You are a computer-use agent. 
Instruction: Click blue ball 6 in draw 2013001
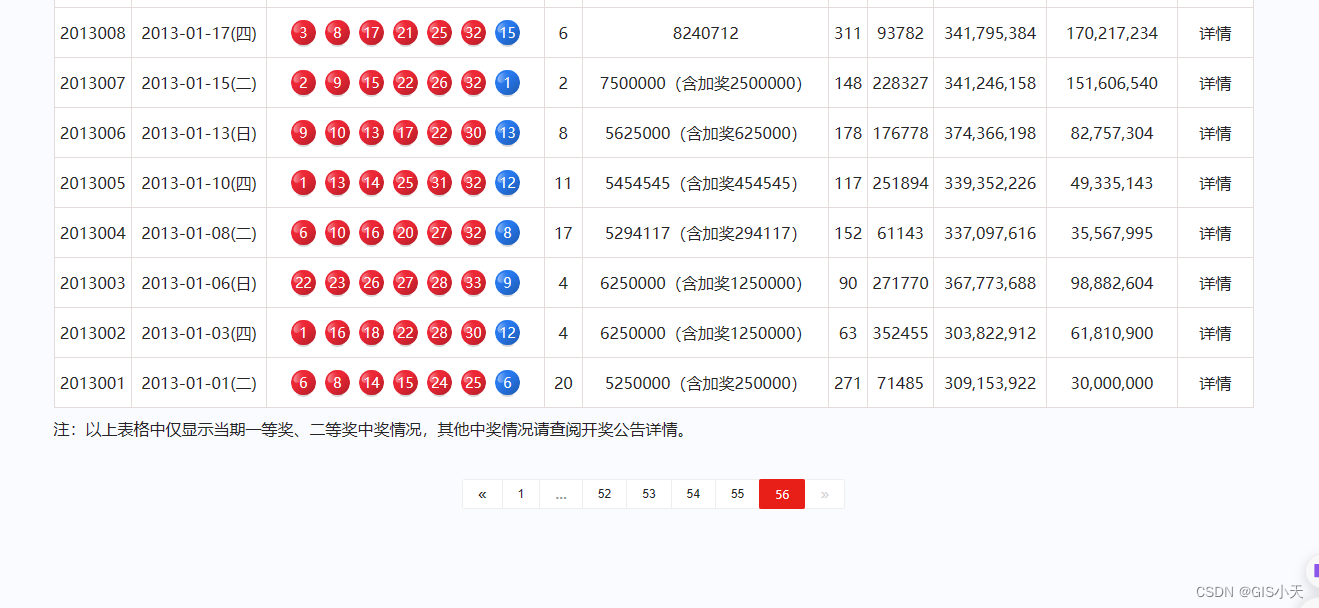(507, 383)
